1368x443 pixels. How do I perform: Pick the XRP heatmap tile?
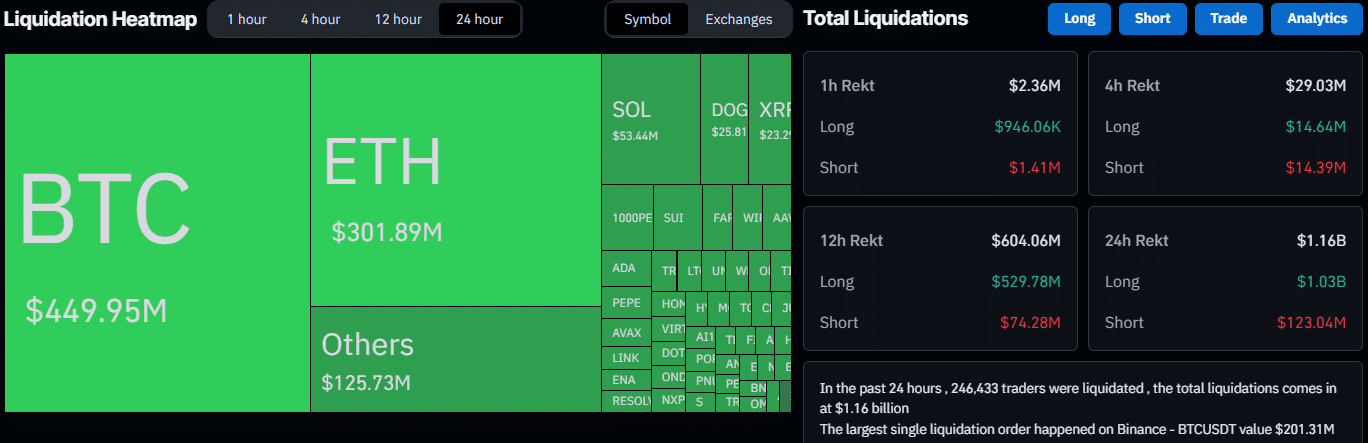point(770,119)
